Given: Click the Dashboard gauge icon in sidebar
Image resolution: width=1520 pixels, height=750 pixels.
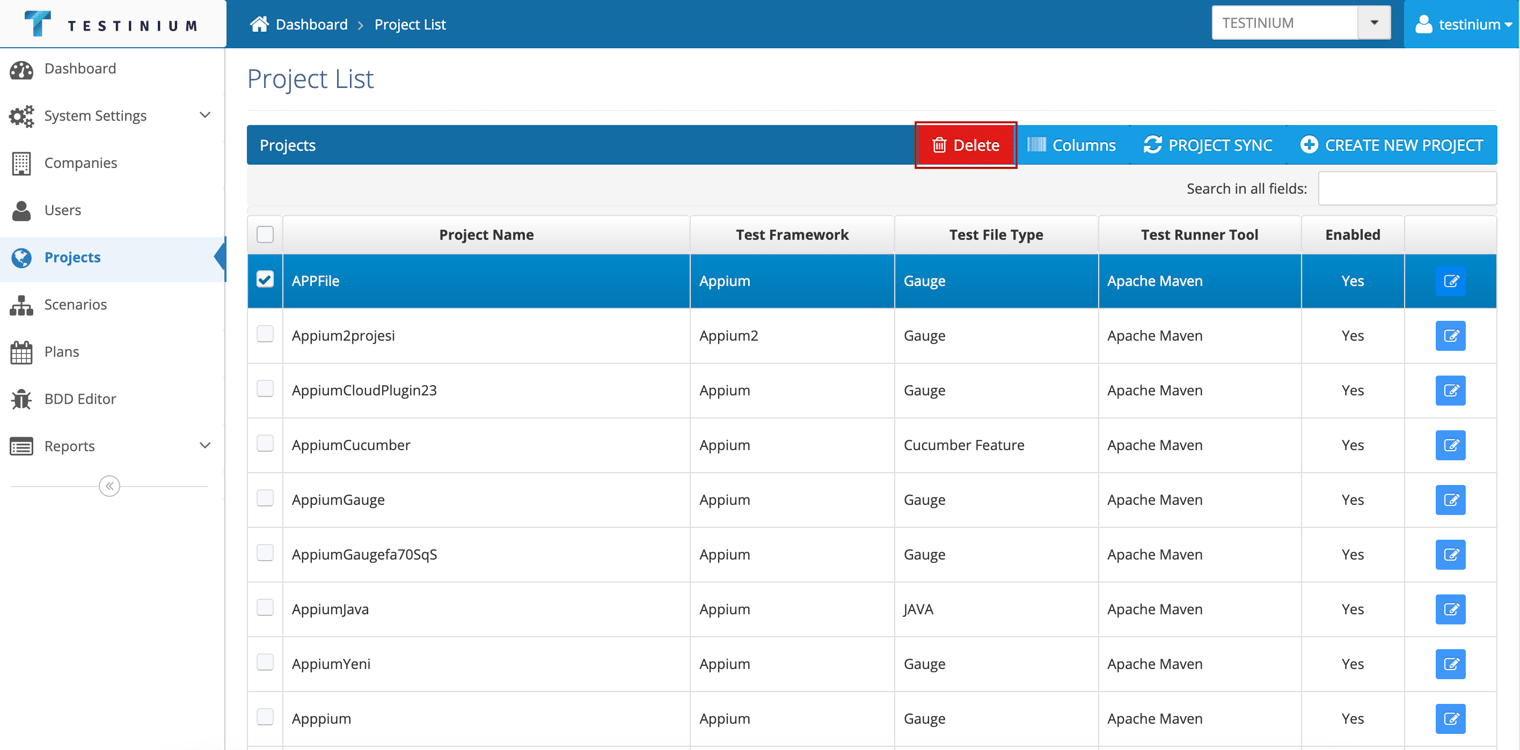Looking at the screenshot, I should [x=21, y=69].
